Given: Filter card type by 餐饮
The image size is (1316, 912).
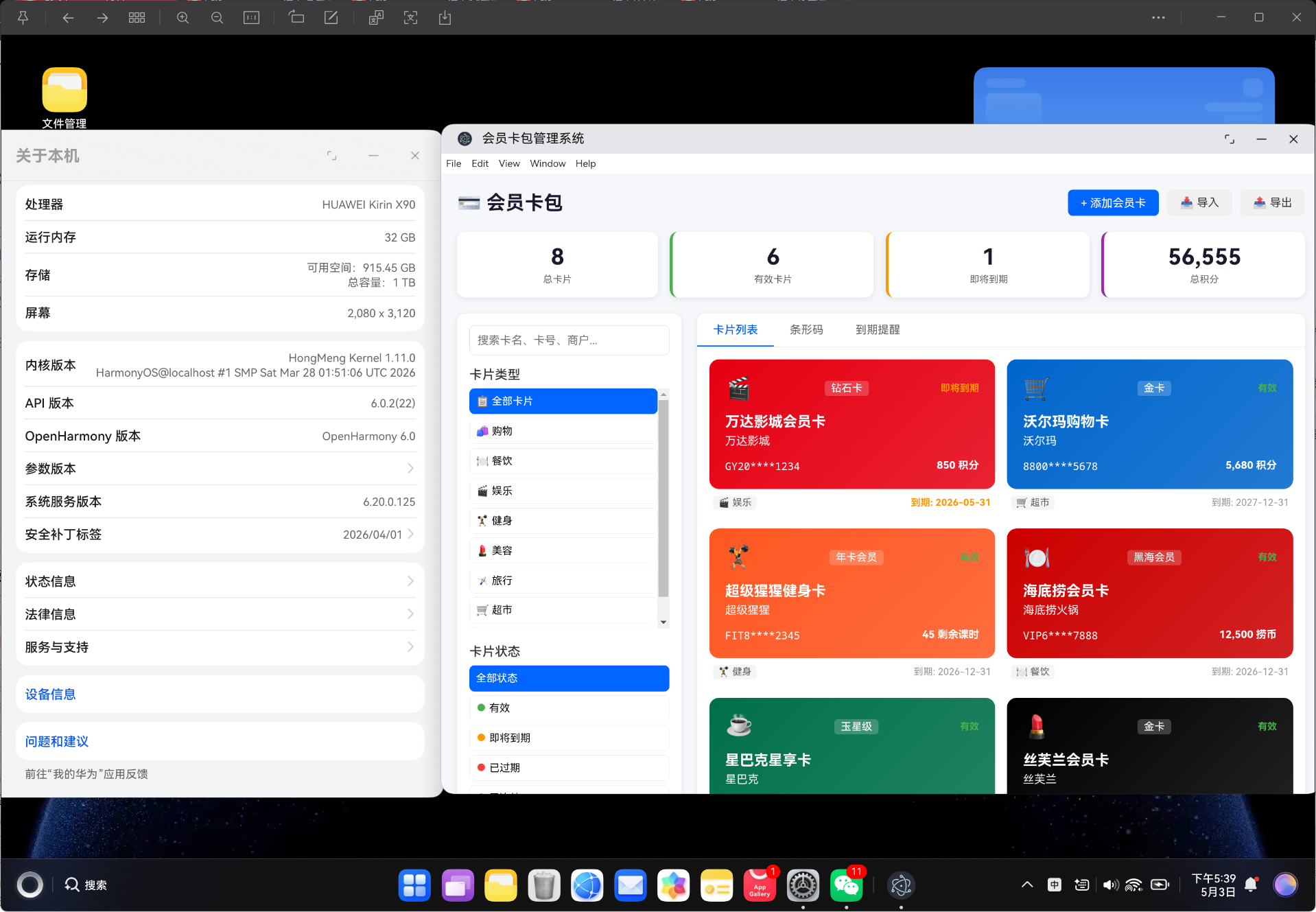Looking at the screenshot, I should coord(563,460).
